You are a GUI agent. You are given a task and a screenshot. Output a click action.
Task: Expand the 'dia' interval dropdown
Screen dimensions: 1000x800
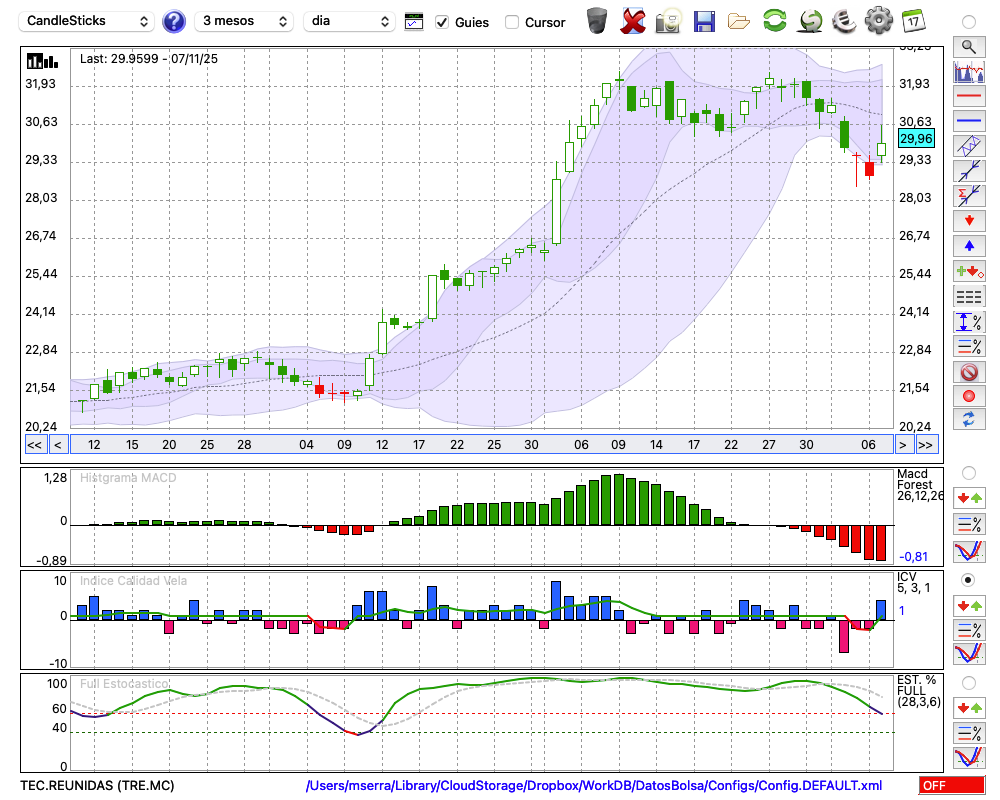[x=349, y=21]
